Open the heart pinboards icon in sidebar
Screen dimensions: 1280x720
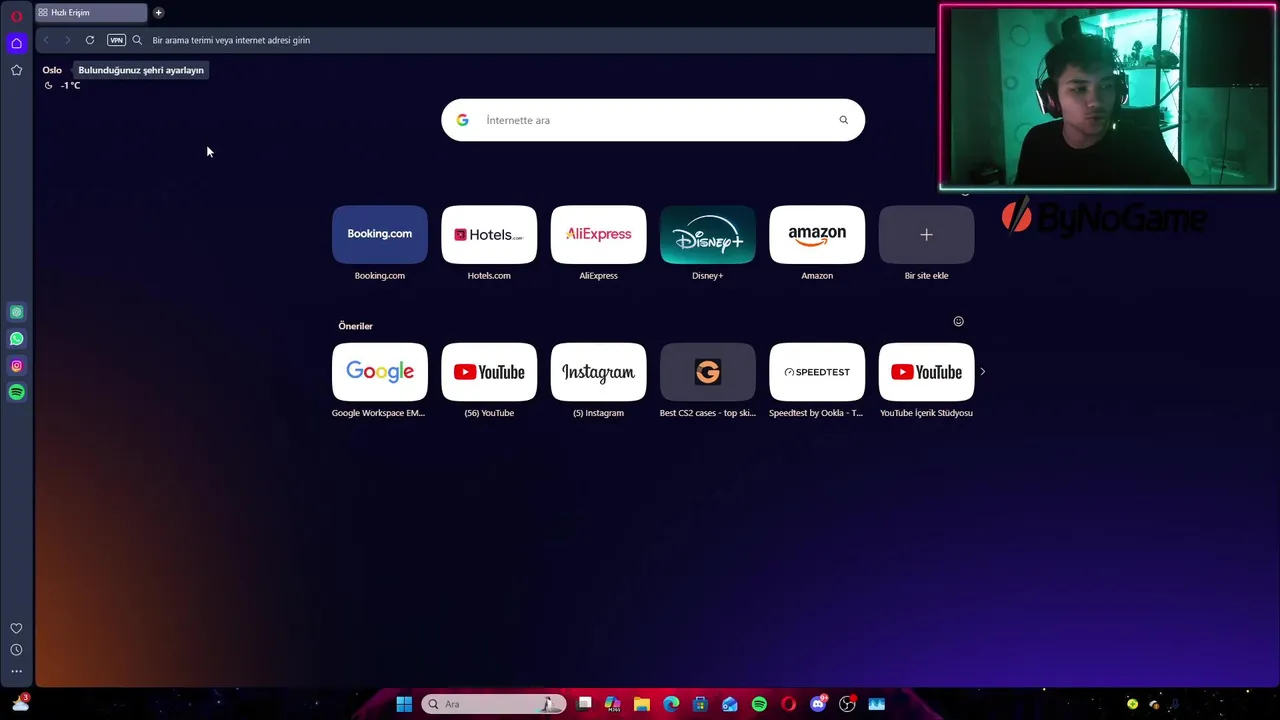pyautogui.click(x=16, y=628)
